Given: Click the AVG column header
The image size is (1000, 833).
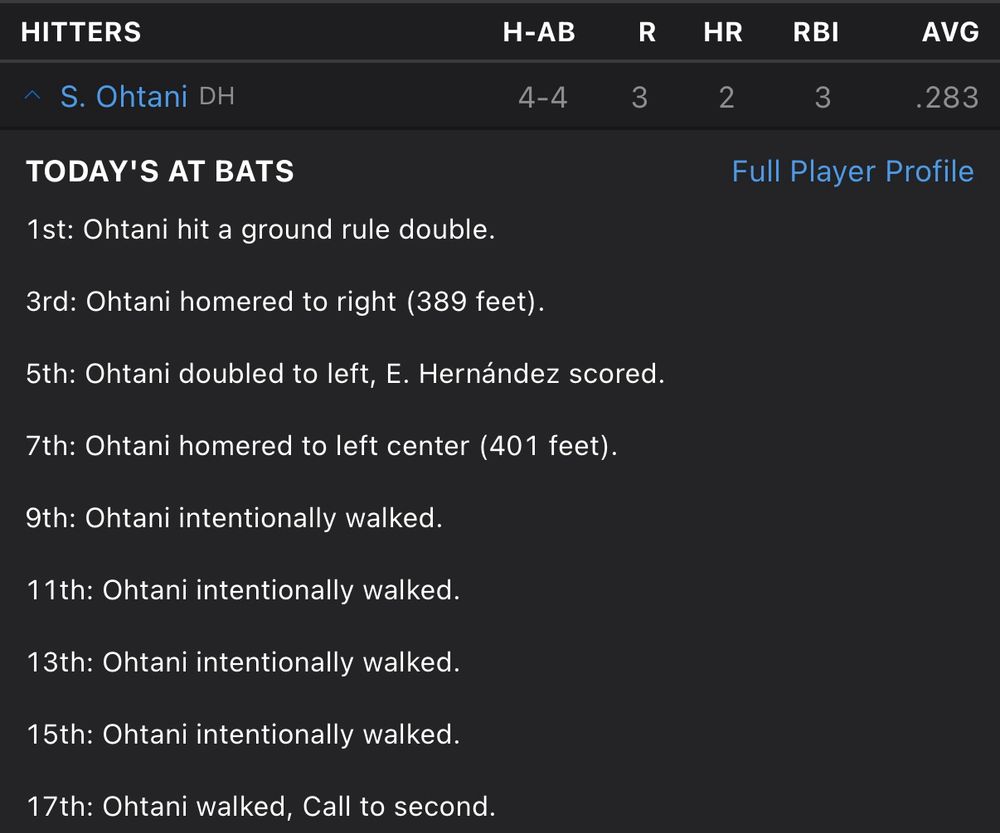Looking at the screenshot, I should point(950,32).
